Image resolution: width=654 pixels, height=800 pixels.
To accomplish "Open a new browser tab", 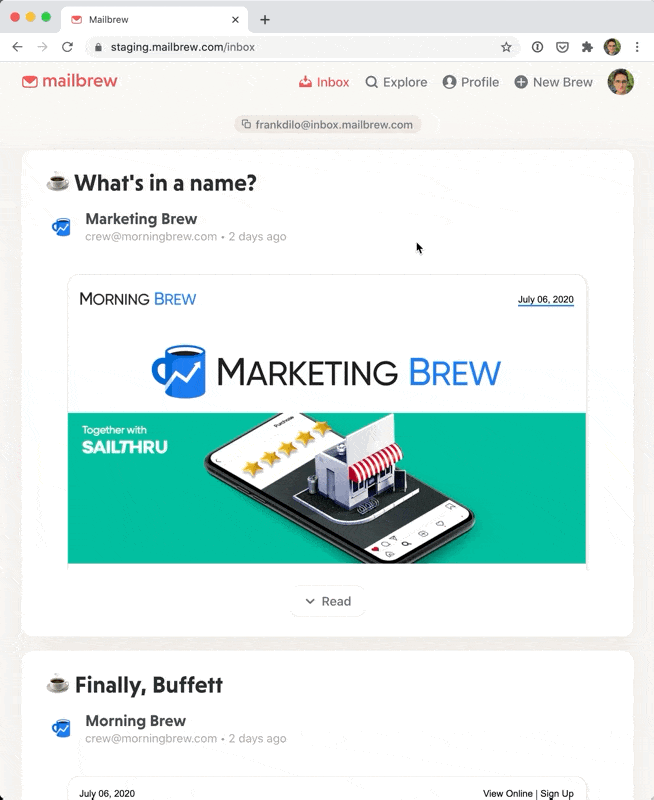I will click(x=265, y=19).
